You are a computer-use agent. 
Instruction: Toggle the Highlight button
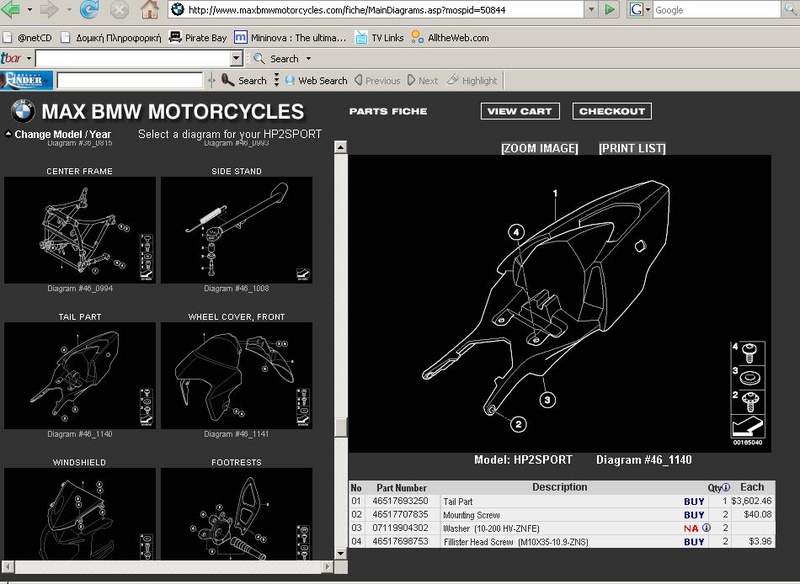471,81
